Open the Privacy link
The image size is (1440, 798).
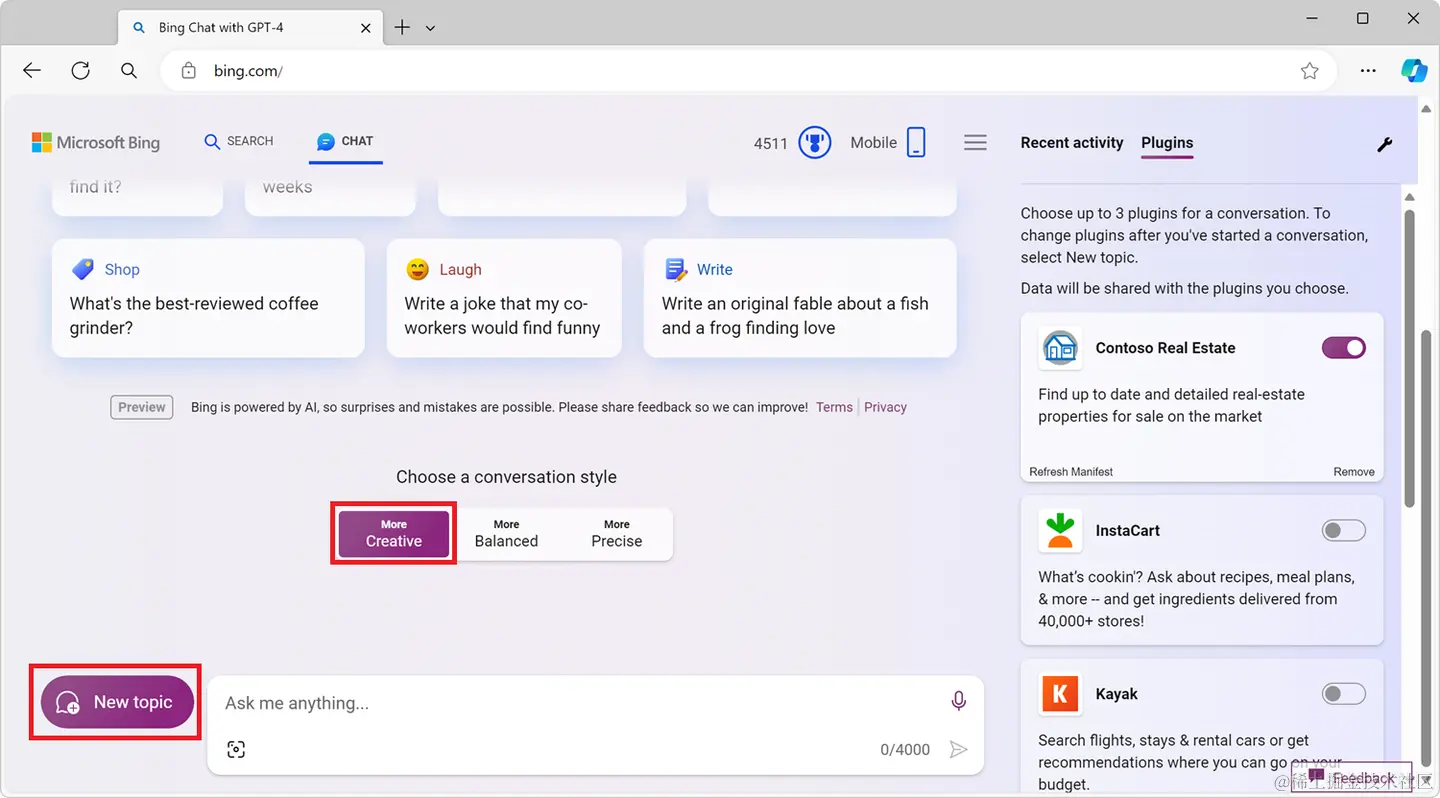tap(885, 407)
